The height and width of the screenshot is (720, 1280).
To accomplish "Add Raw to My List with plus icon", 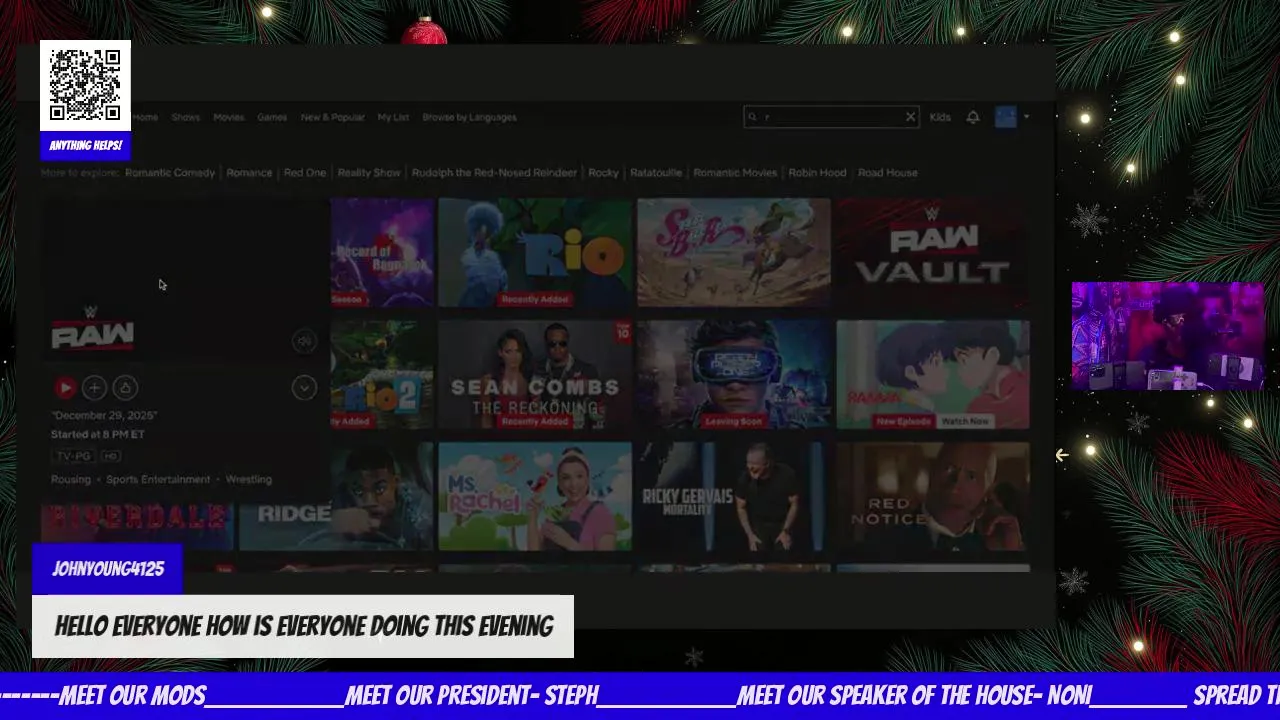I will (x=94, y=387).
